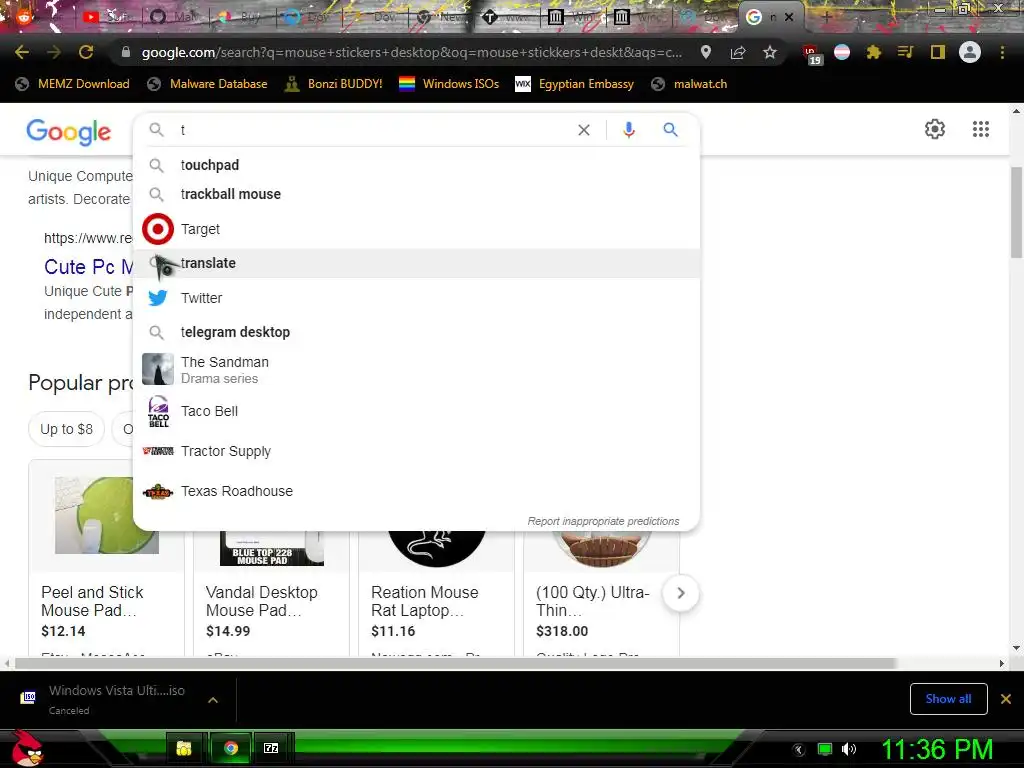Viewport: 1024px width, 768px height.
Task: Share this page via the share icon
Action: (x=738, y=52)
